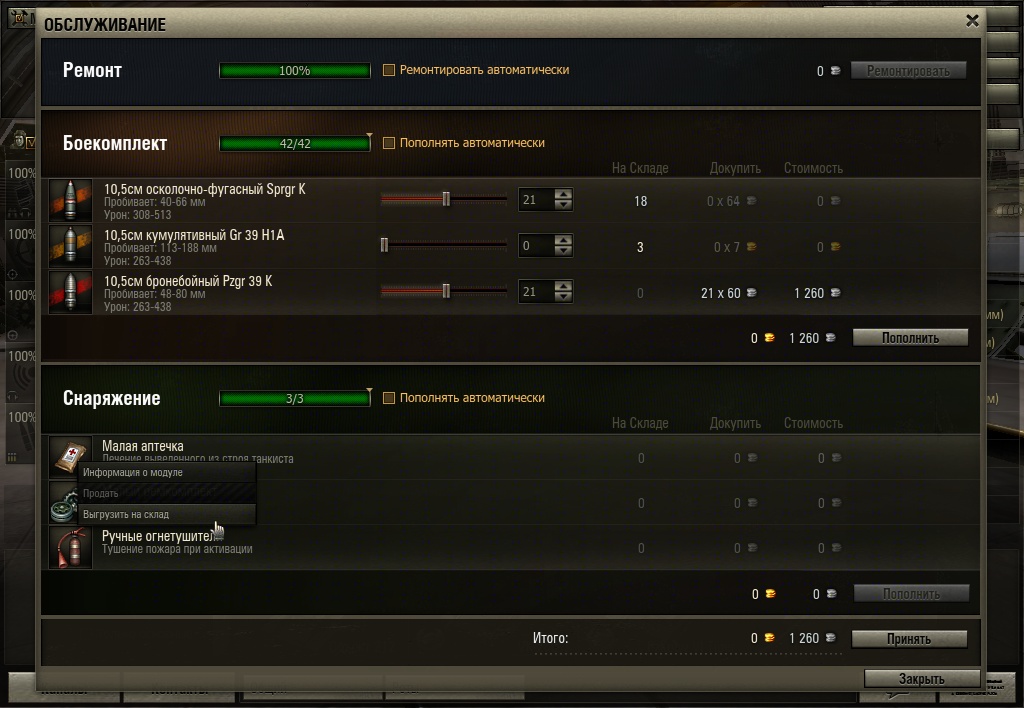1024x708 pixels.
Task: Click the Gr 39 H1A cumulative shell icon
Action: coord(71,246)
